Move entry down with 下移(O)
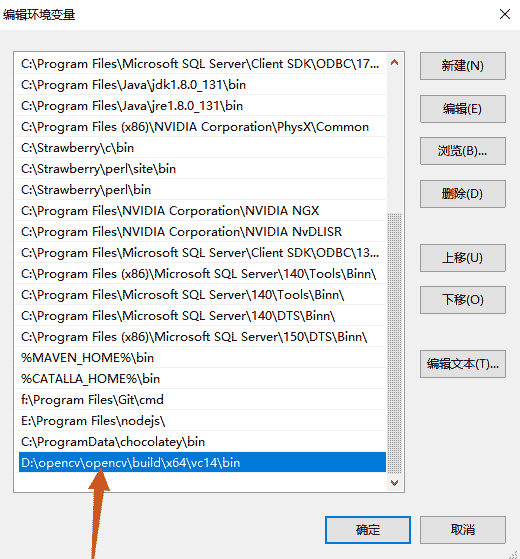Image resolution: width=520 pixels, height=559 pixels. tap(463, 300)
